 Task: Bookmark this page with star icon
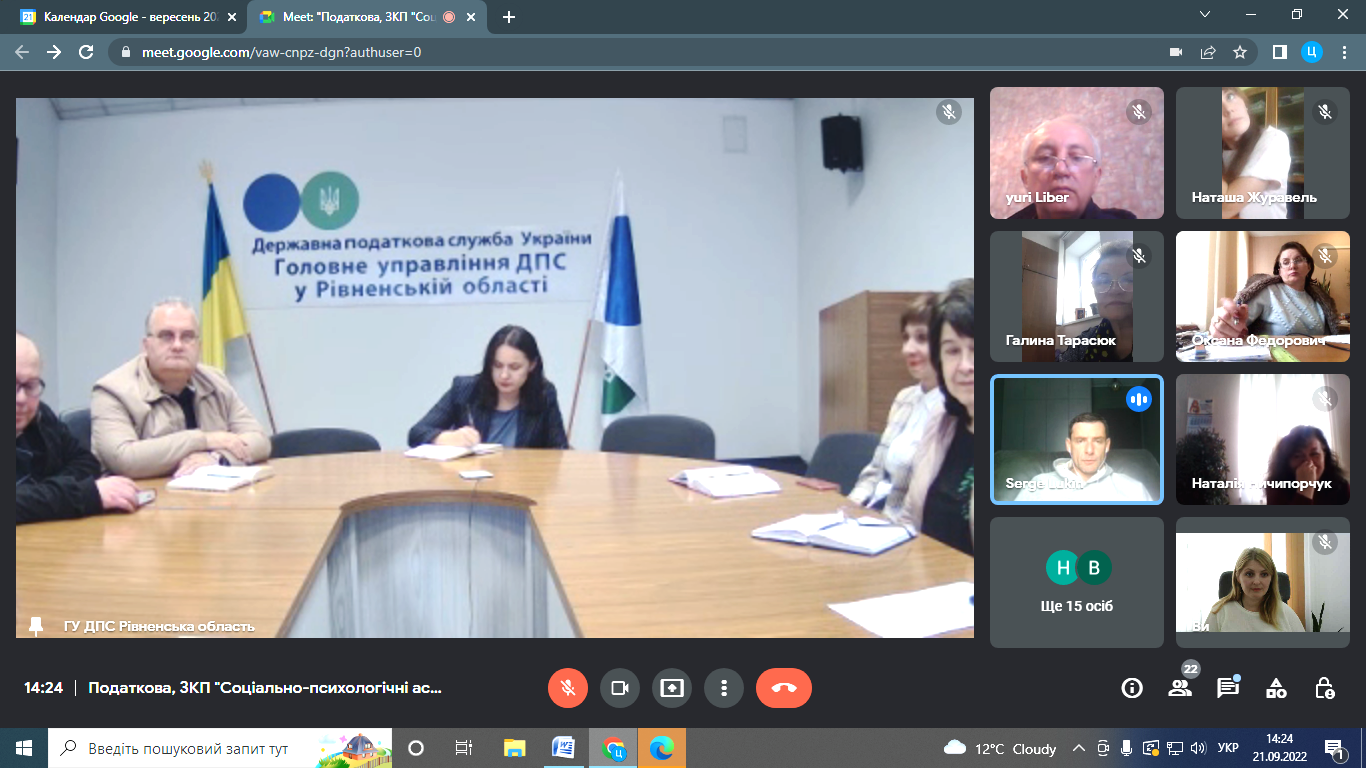[1240, 52]
